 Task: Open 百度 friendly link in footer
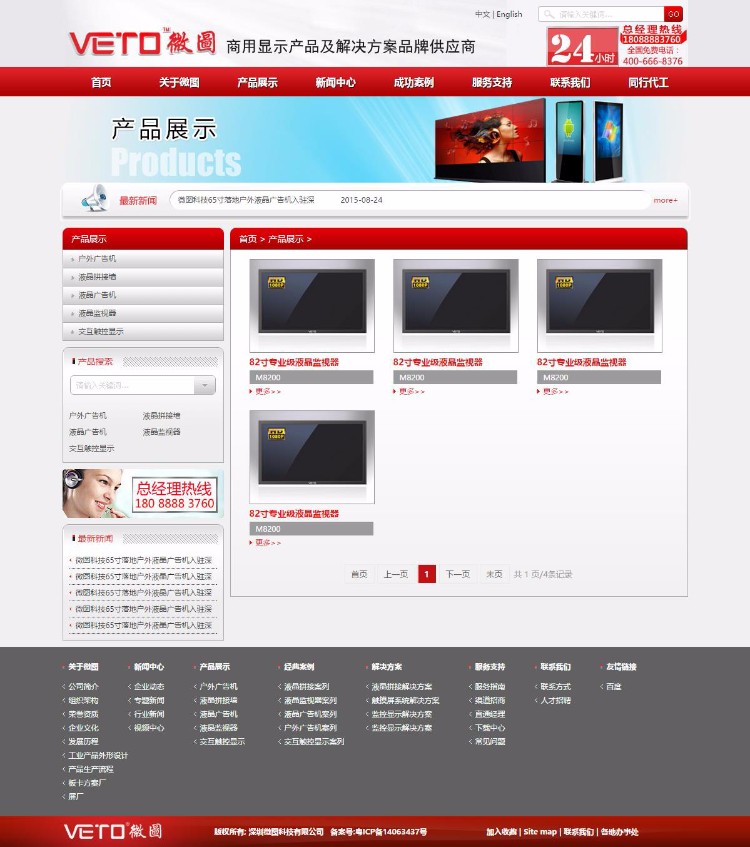614,687
